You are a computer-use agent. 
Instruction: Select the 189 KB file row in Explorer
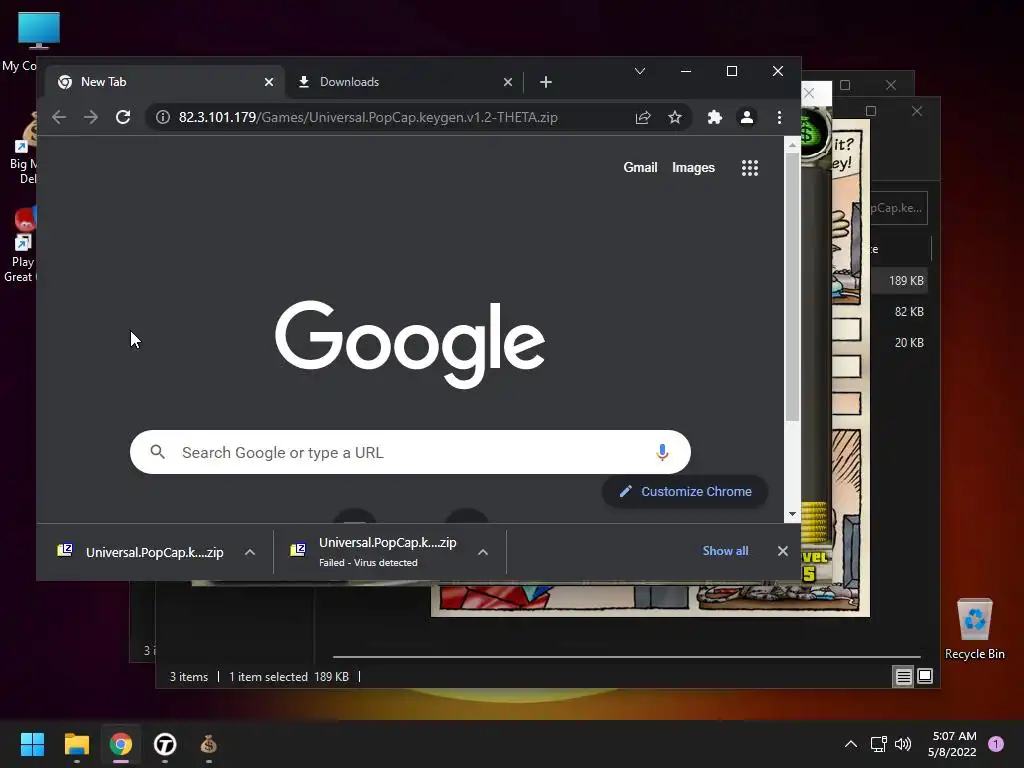(899, 280)
